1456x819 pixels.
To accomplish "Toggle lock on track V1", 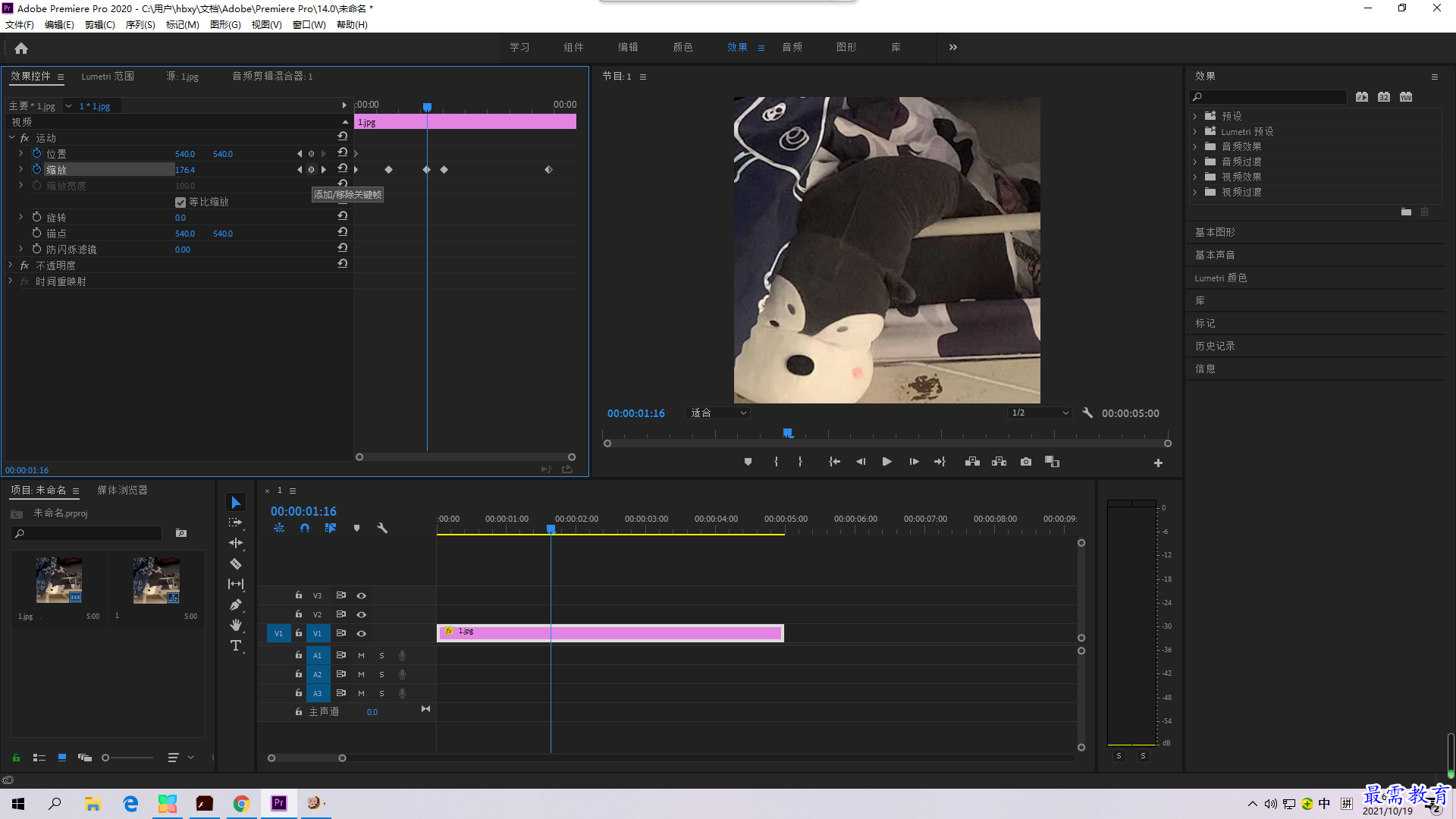I will [x=298, y=633].
